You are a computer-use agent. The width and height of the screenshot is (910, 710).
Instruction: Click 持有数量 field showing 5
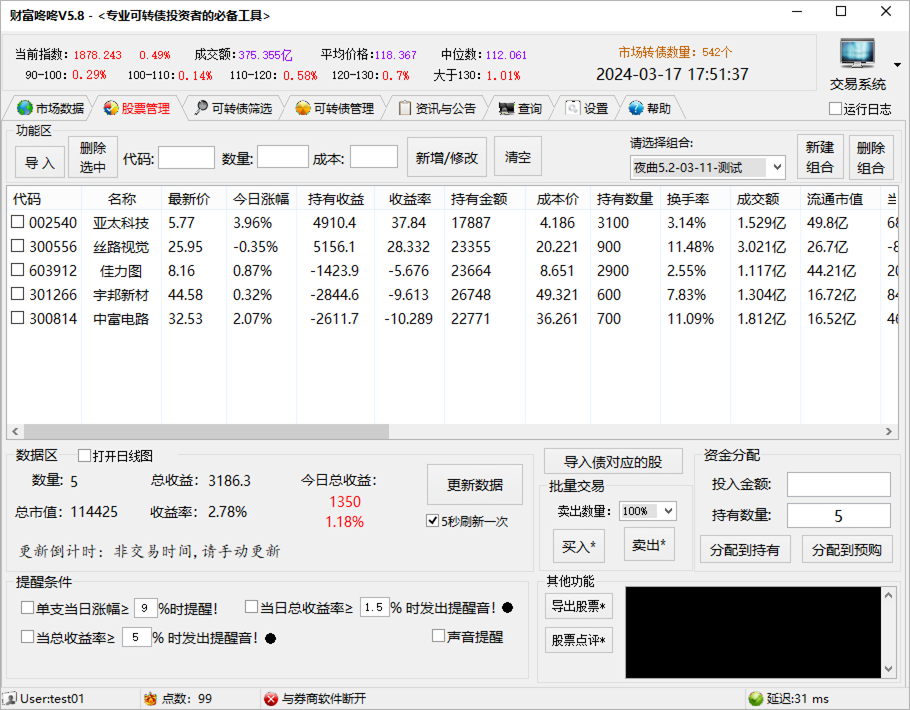pyautogui.click(x=839, y=516)
